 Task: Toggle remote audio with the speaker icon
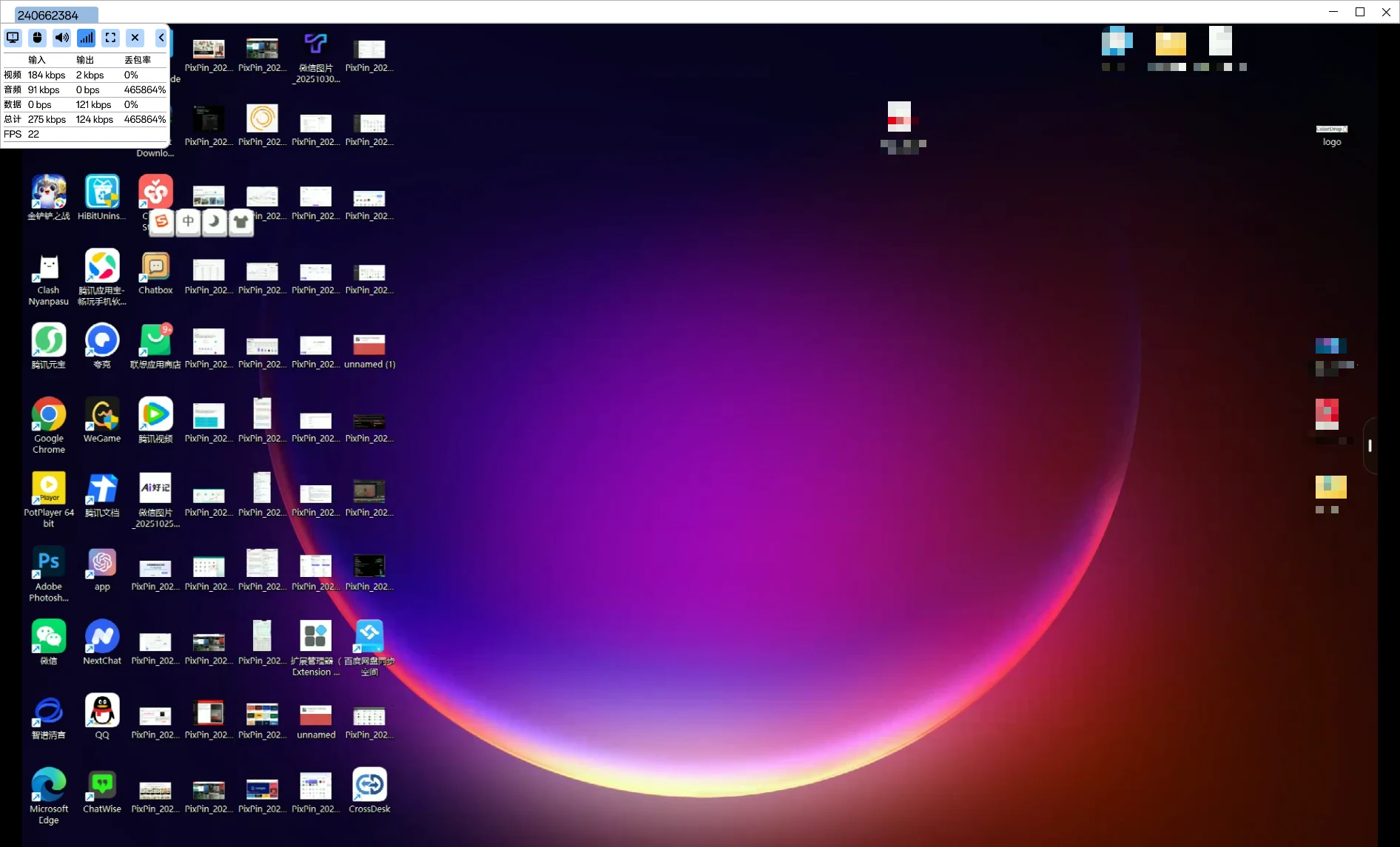point(61,38)
